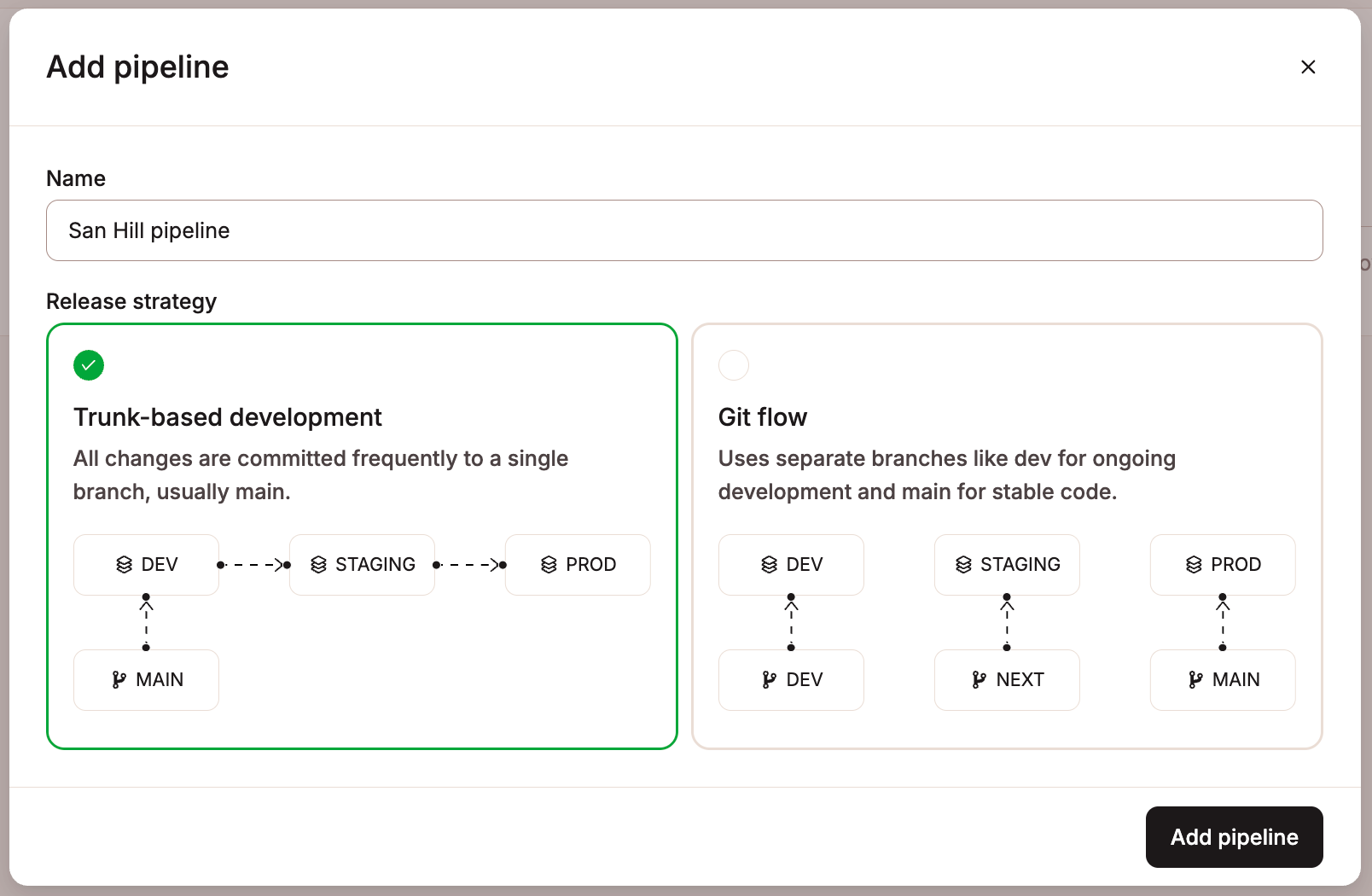The height and width of the screenshot is (896, 1372).
Task: Click the layers icon beside PROD in trunk-based diagram
Action: point(547,564)
